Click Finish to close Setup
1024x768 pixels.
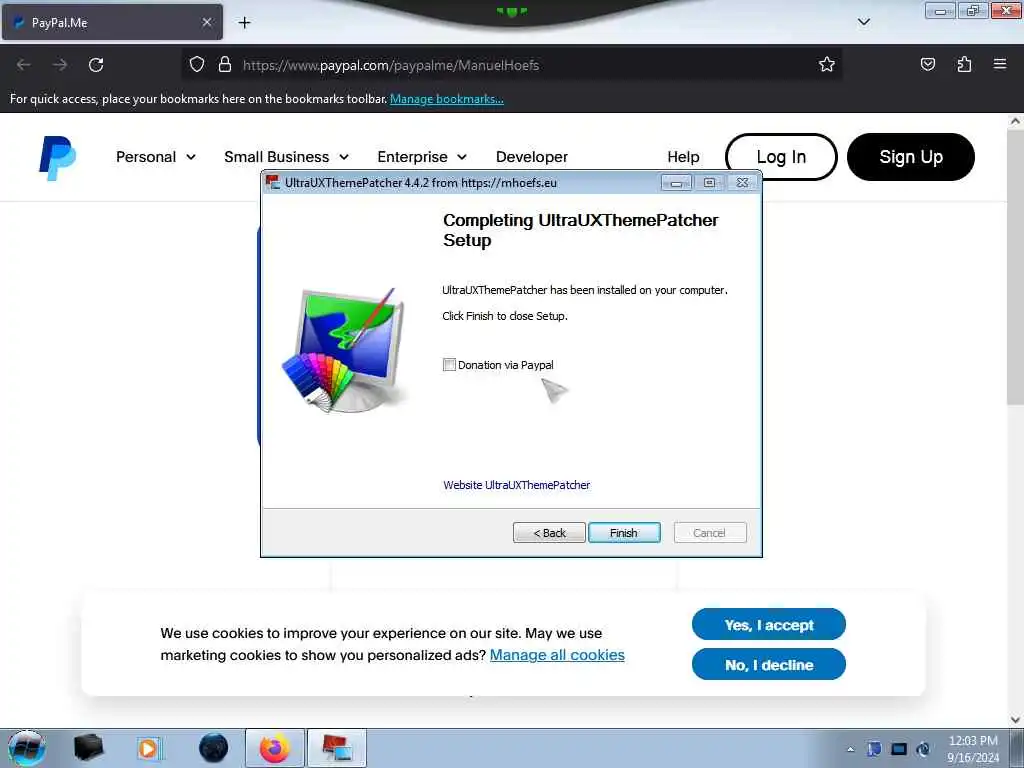pos(624,533)
